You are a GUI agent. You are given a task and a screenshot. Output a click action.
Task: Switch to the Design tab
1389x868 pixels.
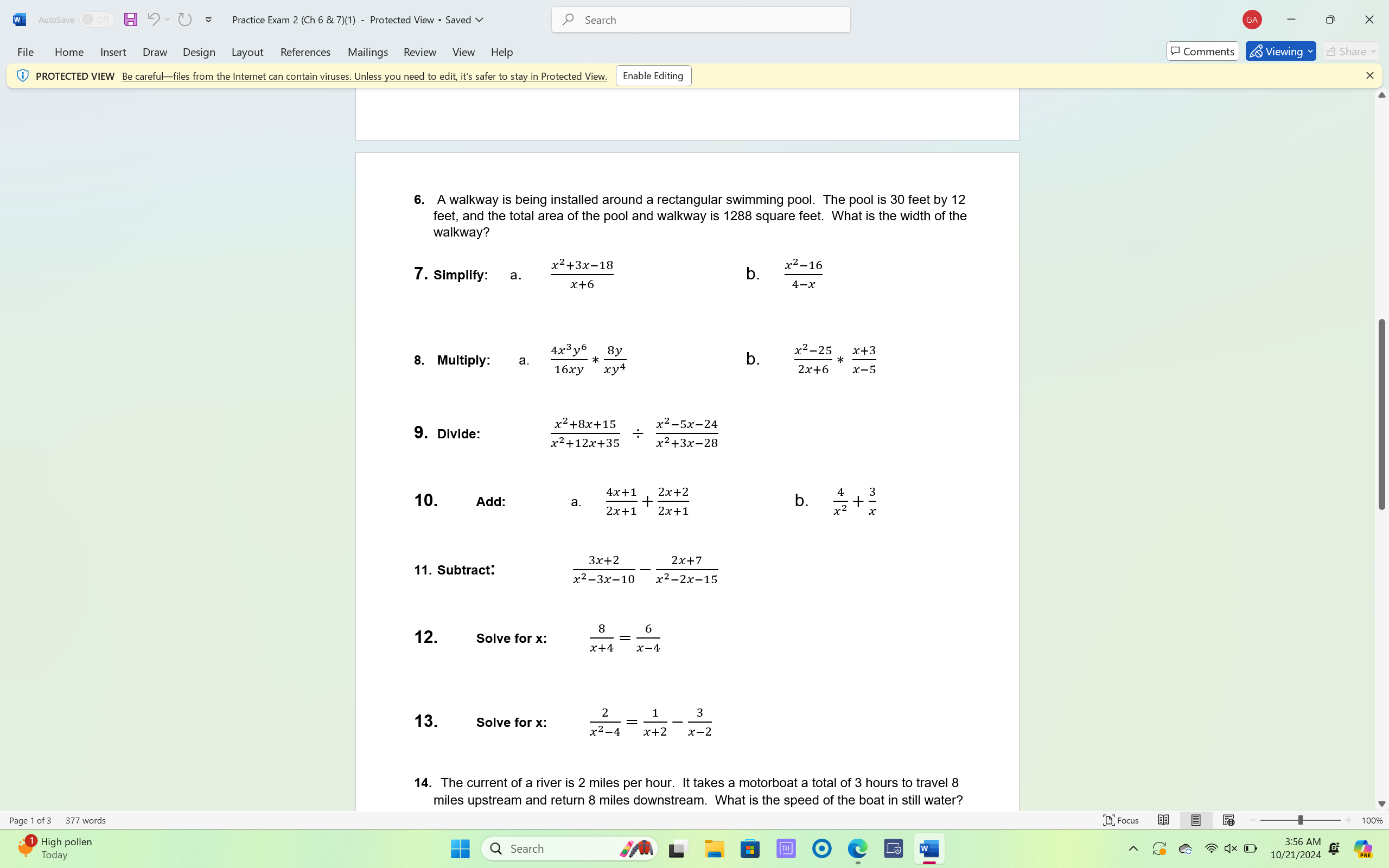click(199, 52)
